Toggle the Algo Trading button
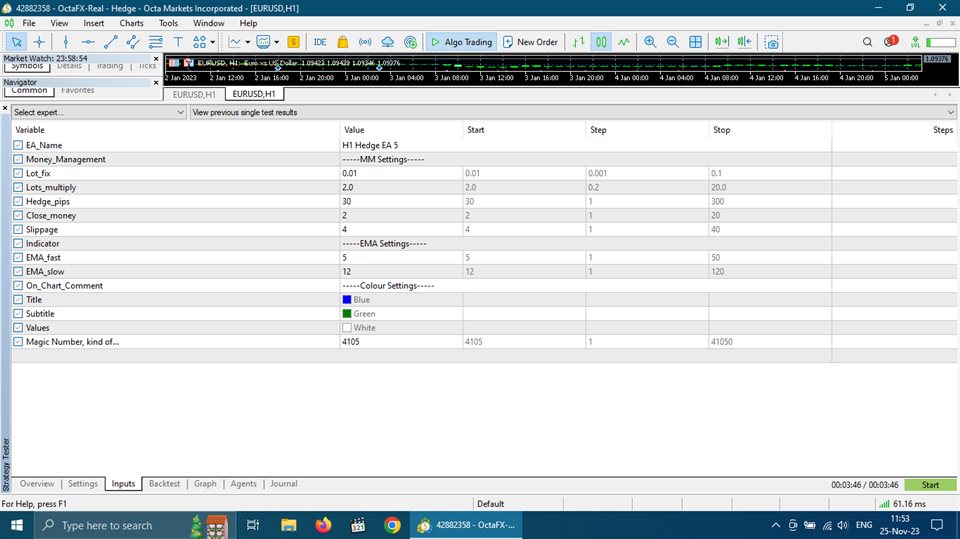This screenshot has height=539, width=960. click(x=462, y=42)
